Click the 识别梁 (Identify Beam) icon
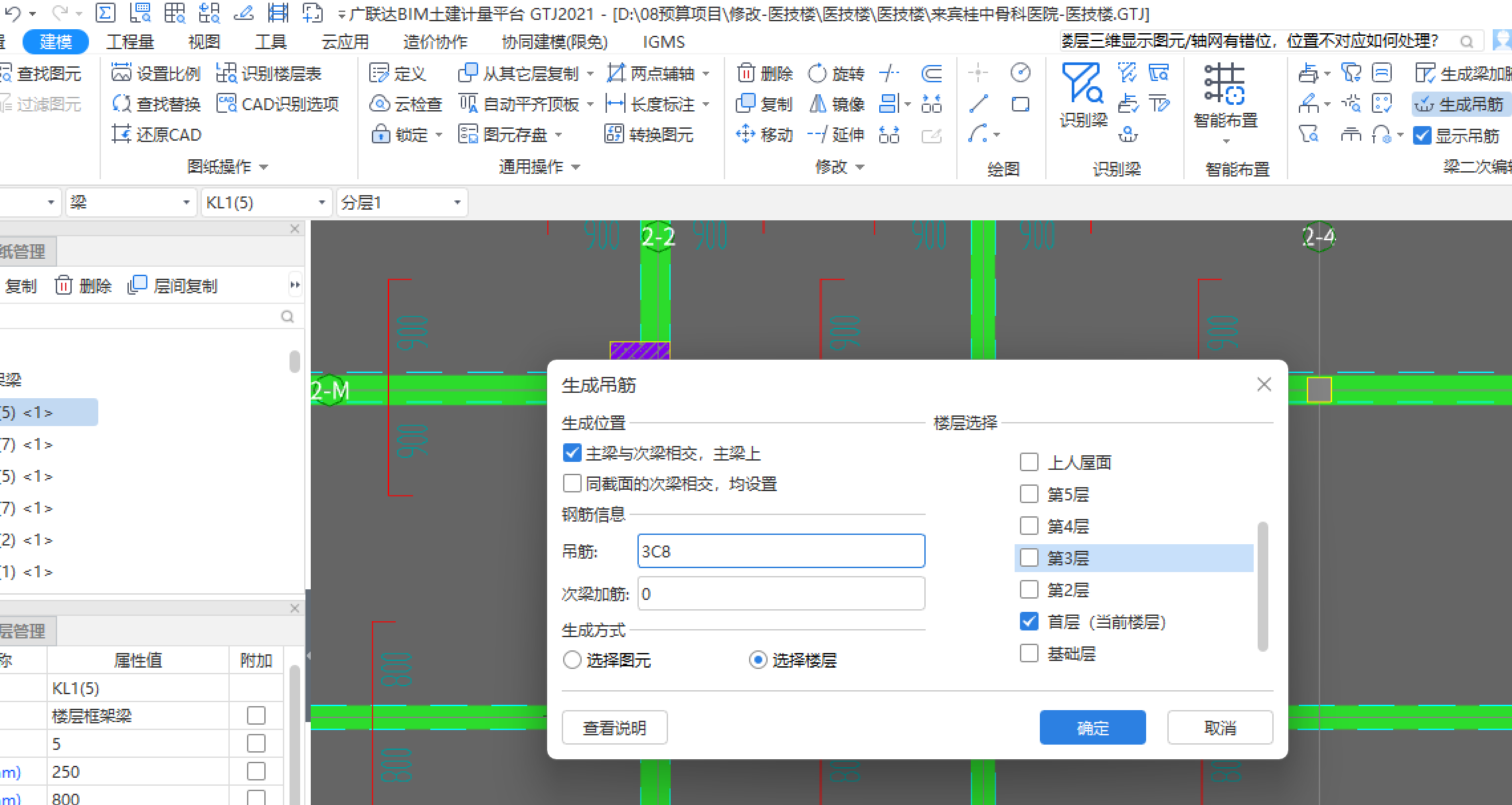This screenshot has width=1512, height=805. 1082,83
